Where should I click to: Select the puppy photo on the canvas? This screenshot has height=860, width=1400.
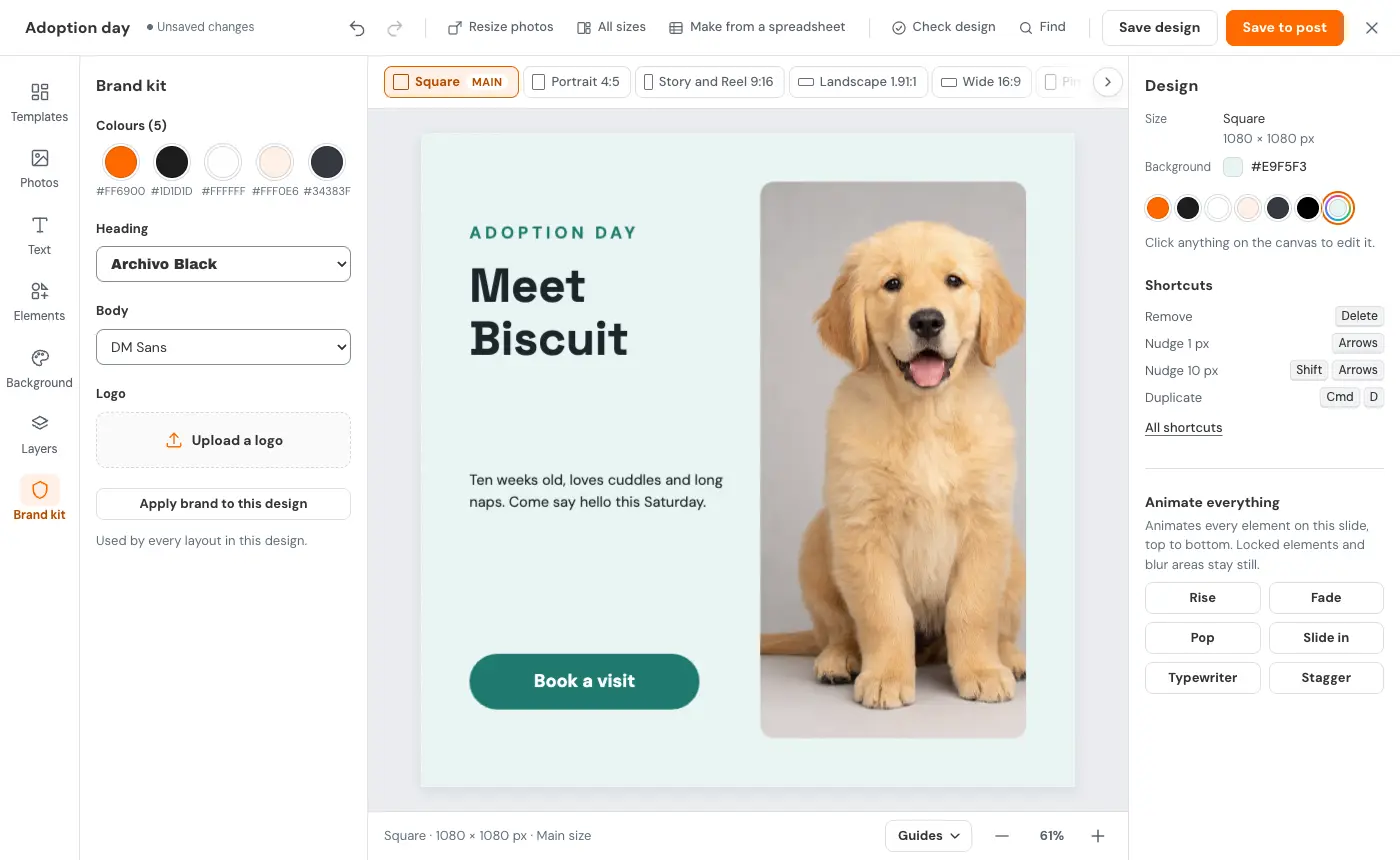coord(893,460)
